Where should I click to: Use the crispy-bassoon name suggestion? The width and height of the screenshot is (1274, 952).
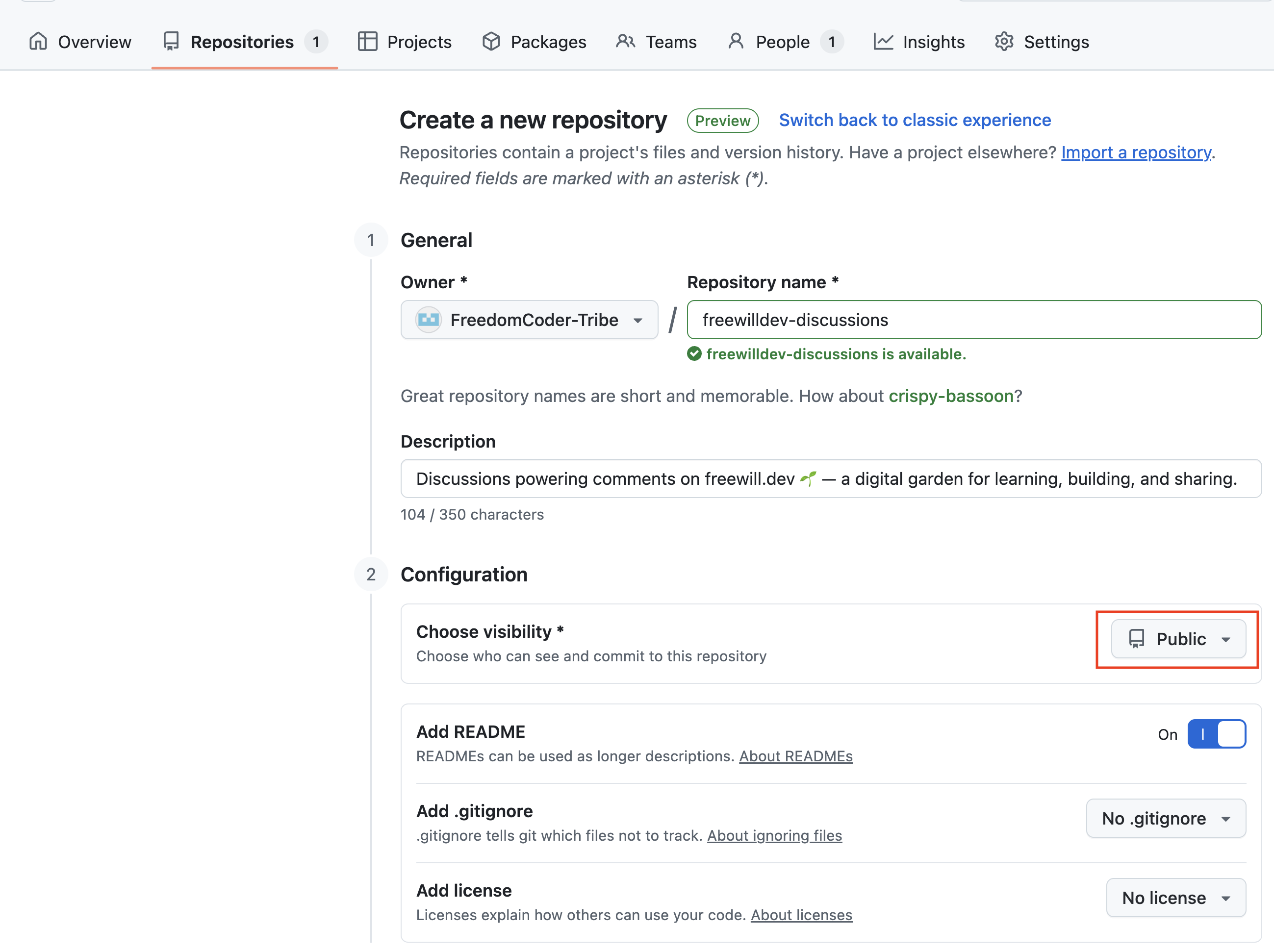[x=950, y=396]
